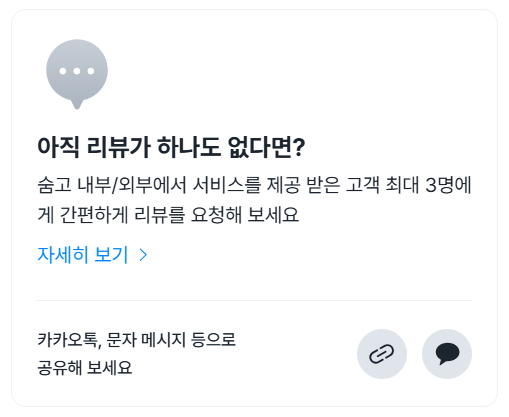Click the 고객 최대 3명에 text
509x417 pixels.
pos(409,185)
